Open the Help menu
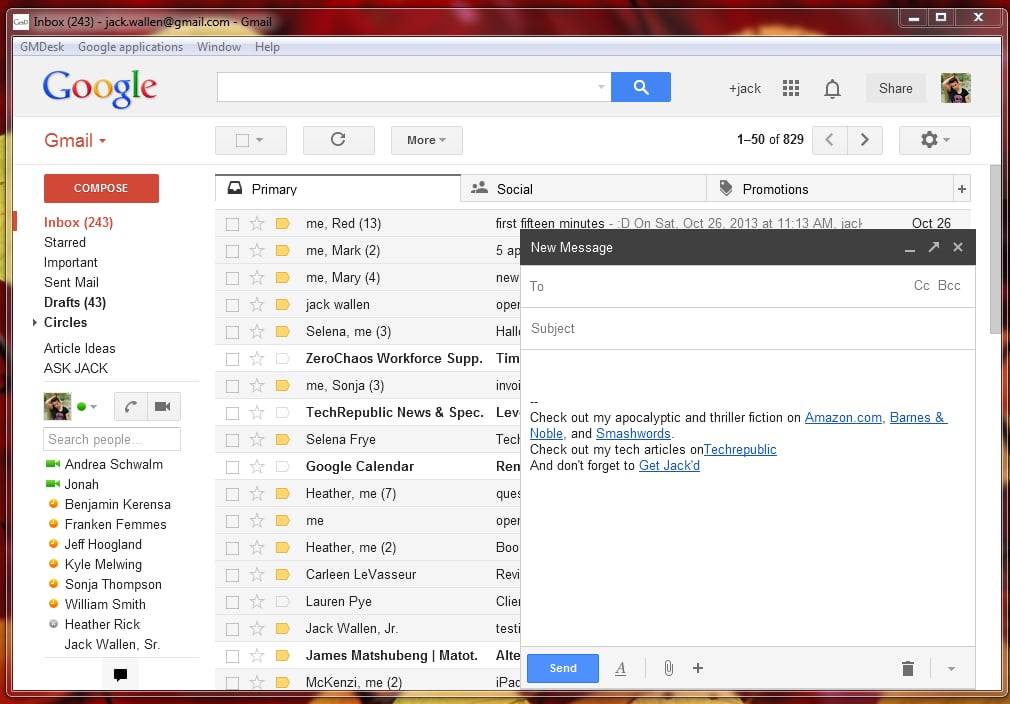 click(x=267, y=47)
